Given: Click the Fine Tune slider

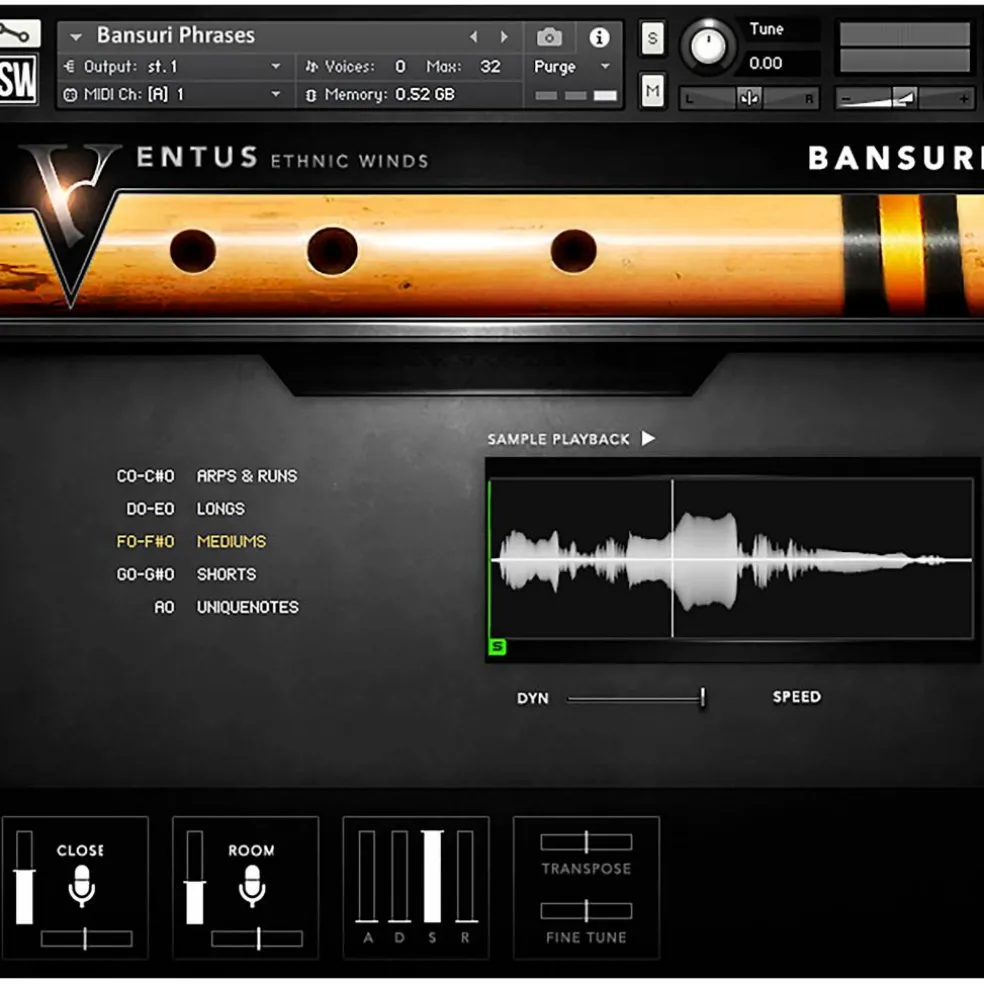Looking at the screenshot, I should (586, 911).
